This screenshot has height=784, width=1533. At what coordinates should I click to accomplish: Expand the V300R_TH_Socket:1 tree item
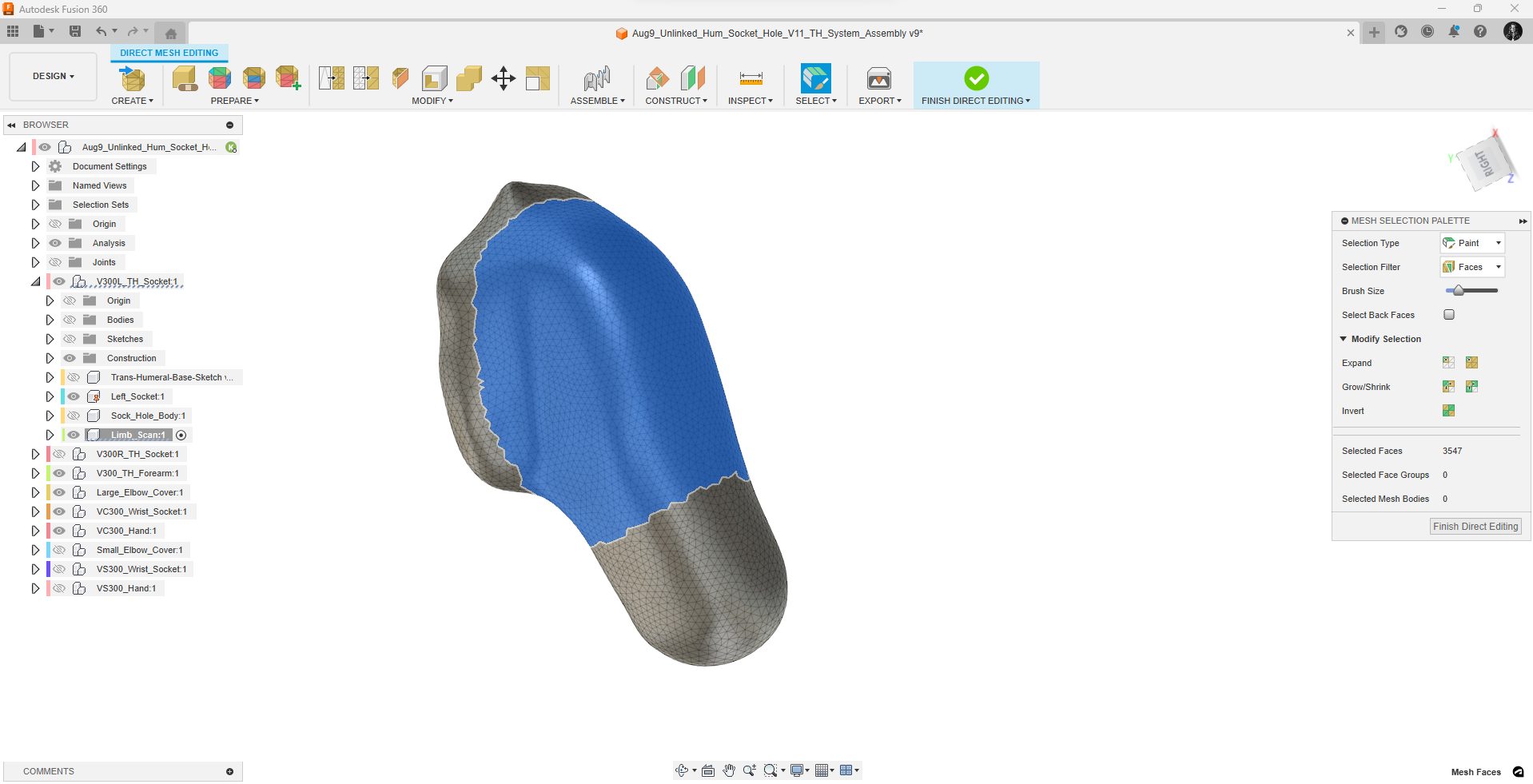coord(35,453)
